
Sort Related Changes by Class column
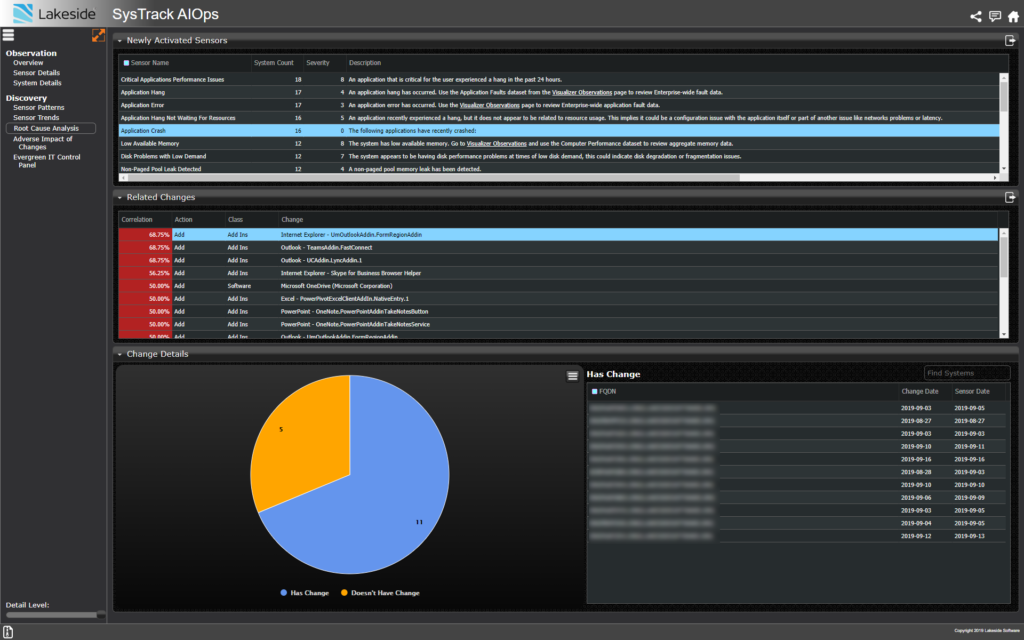click(235, 219)
